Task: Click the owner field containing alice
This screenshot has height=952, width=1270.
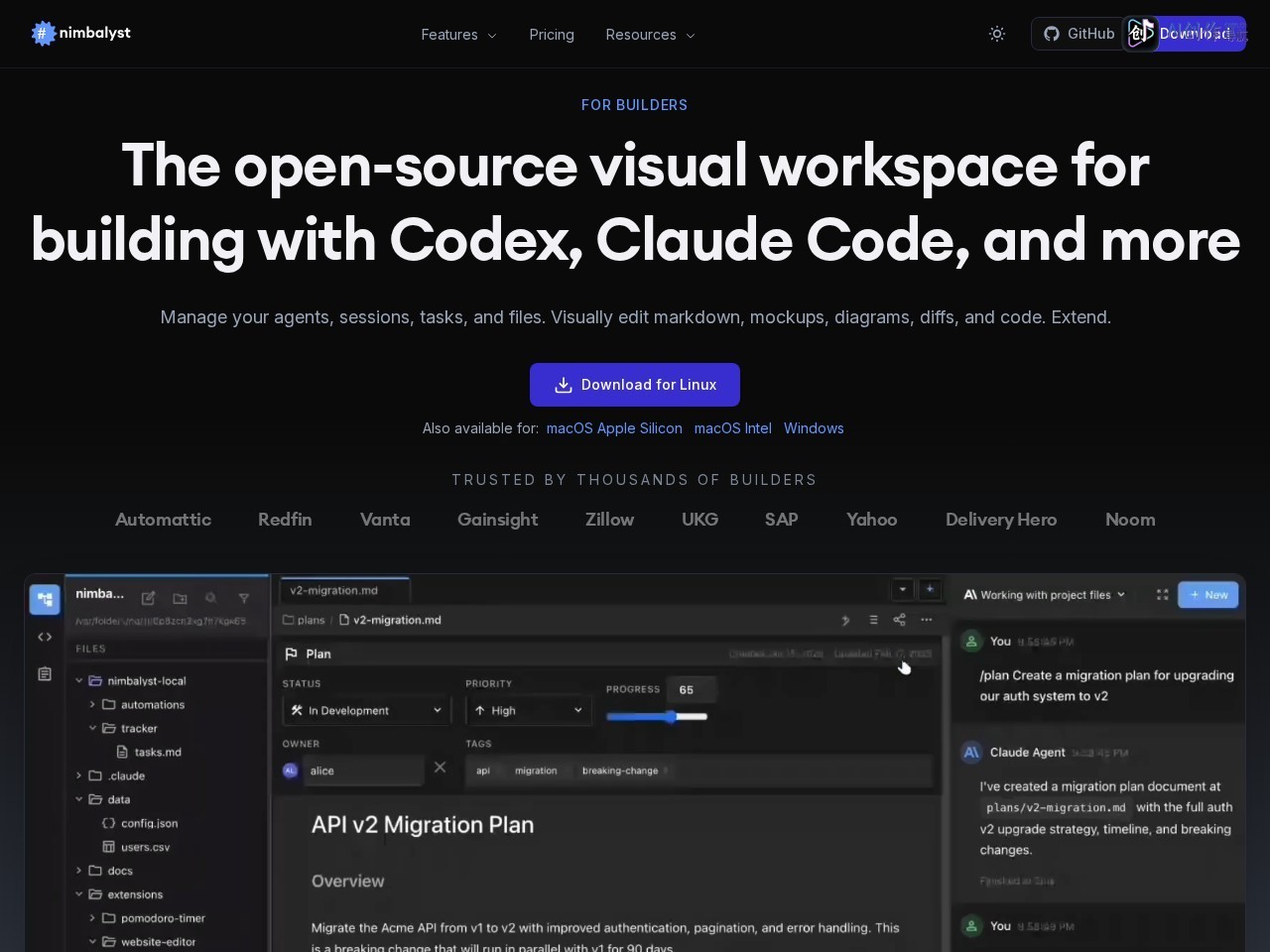Action: [x=363, y=772]
